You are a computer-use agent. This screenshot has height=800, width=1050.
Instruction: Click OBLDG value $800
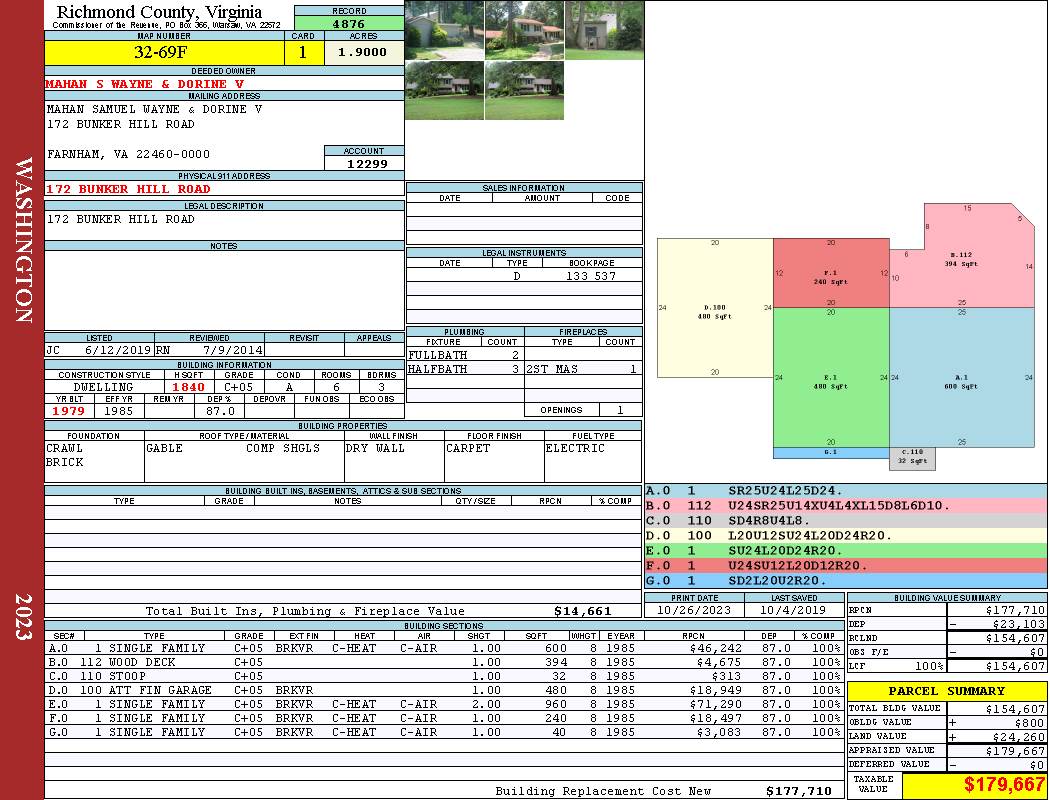click(1029, 722)
